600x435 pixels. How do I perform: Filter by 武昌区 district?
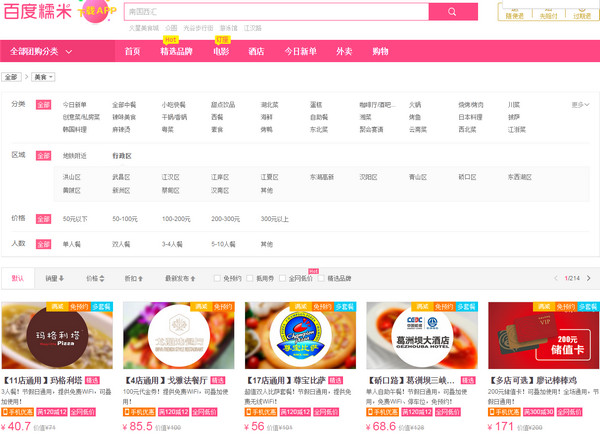(x=121, y=177)
